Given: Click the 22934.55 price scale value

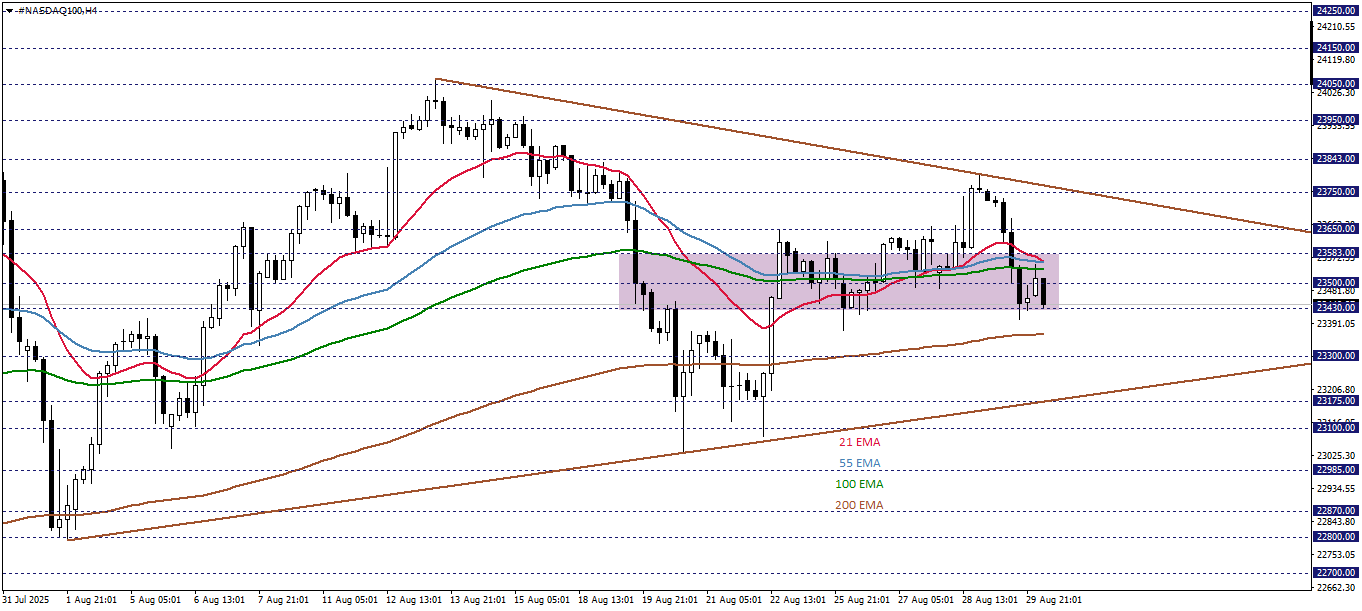Looking at the screenshot, I should (1337, 488).
